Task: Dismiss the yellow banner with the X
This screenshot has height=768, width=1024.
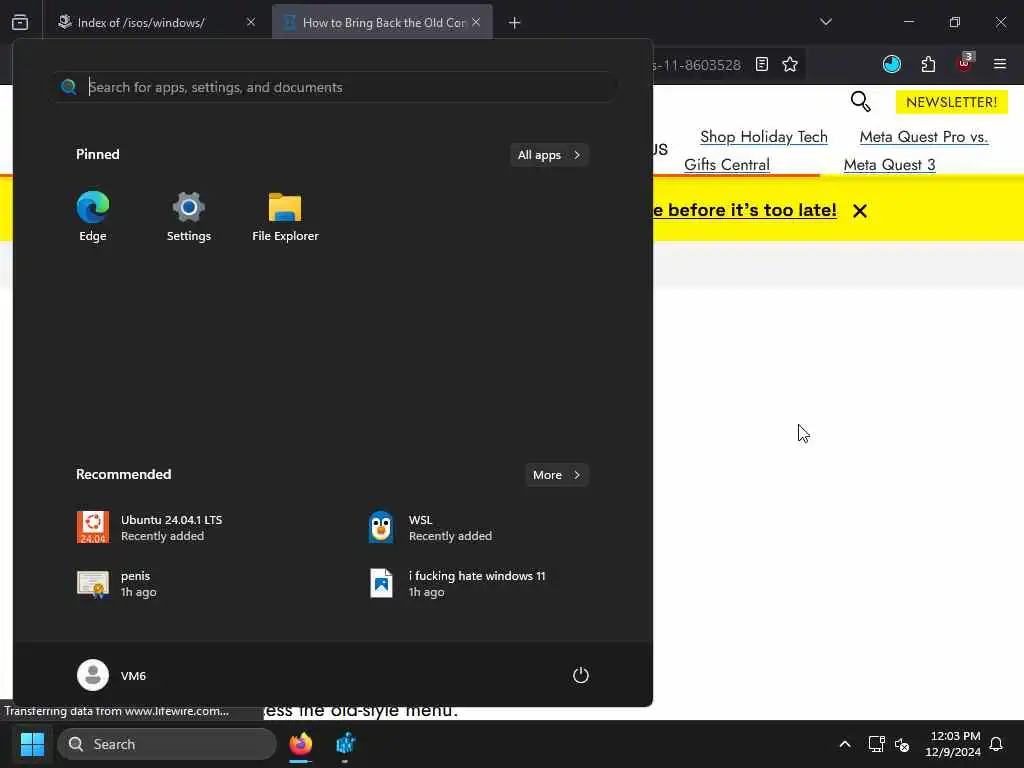Action: 859,211
